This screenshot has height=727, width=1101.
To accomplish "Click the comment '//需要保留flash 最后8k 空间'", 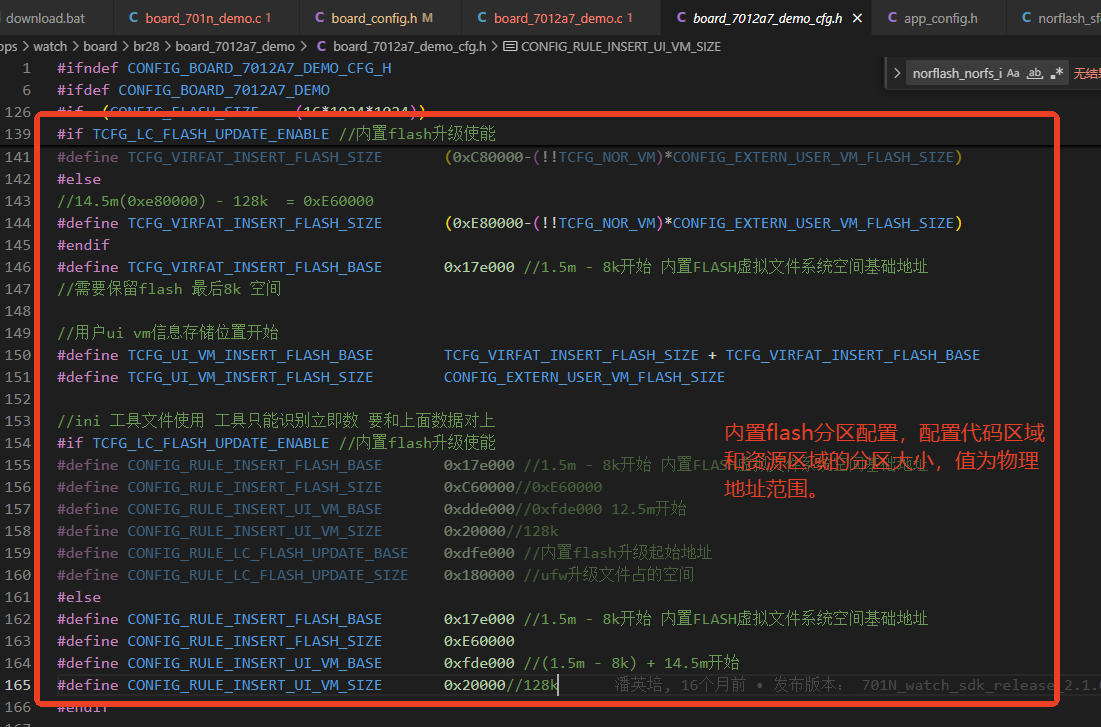I will (169, 289).
